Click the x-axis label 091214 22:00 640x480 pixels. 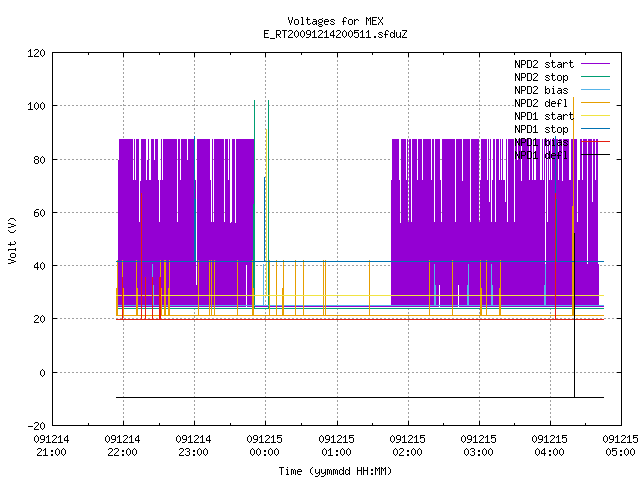pyautogui.click(x=122, y=446)
